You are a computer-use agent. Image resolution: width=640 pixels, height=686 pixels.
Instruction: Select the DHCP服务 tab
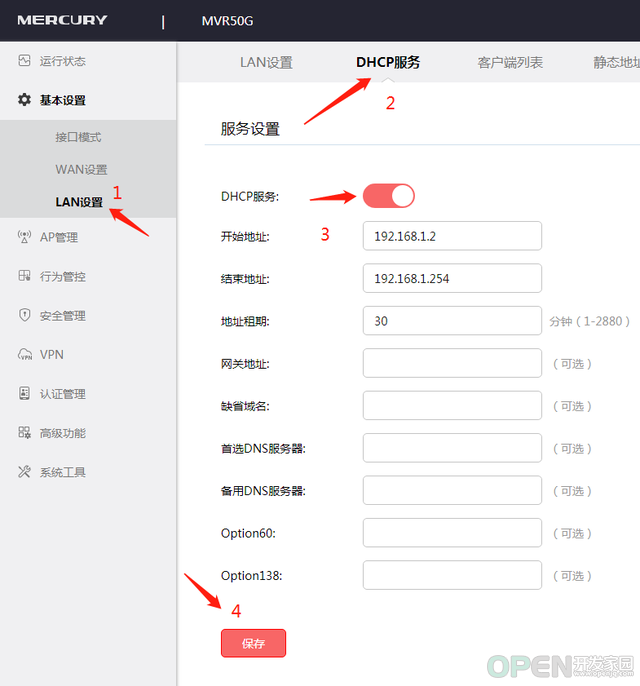388,62
